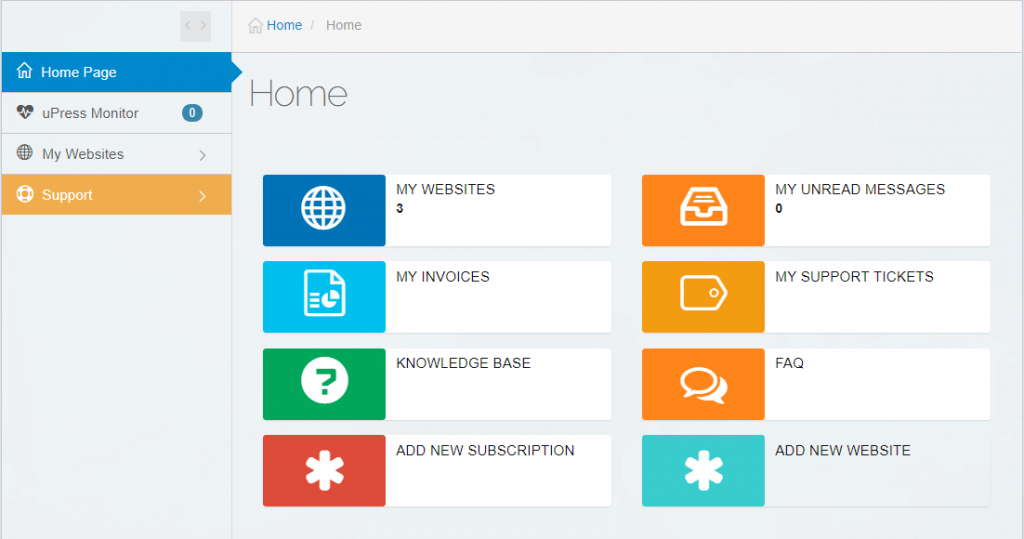Image resolution: width=1024 pixels, height=539 pixels.
Task: Click the heartbeat icon beside uPress Monitor
Action: (25, 112)
